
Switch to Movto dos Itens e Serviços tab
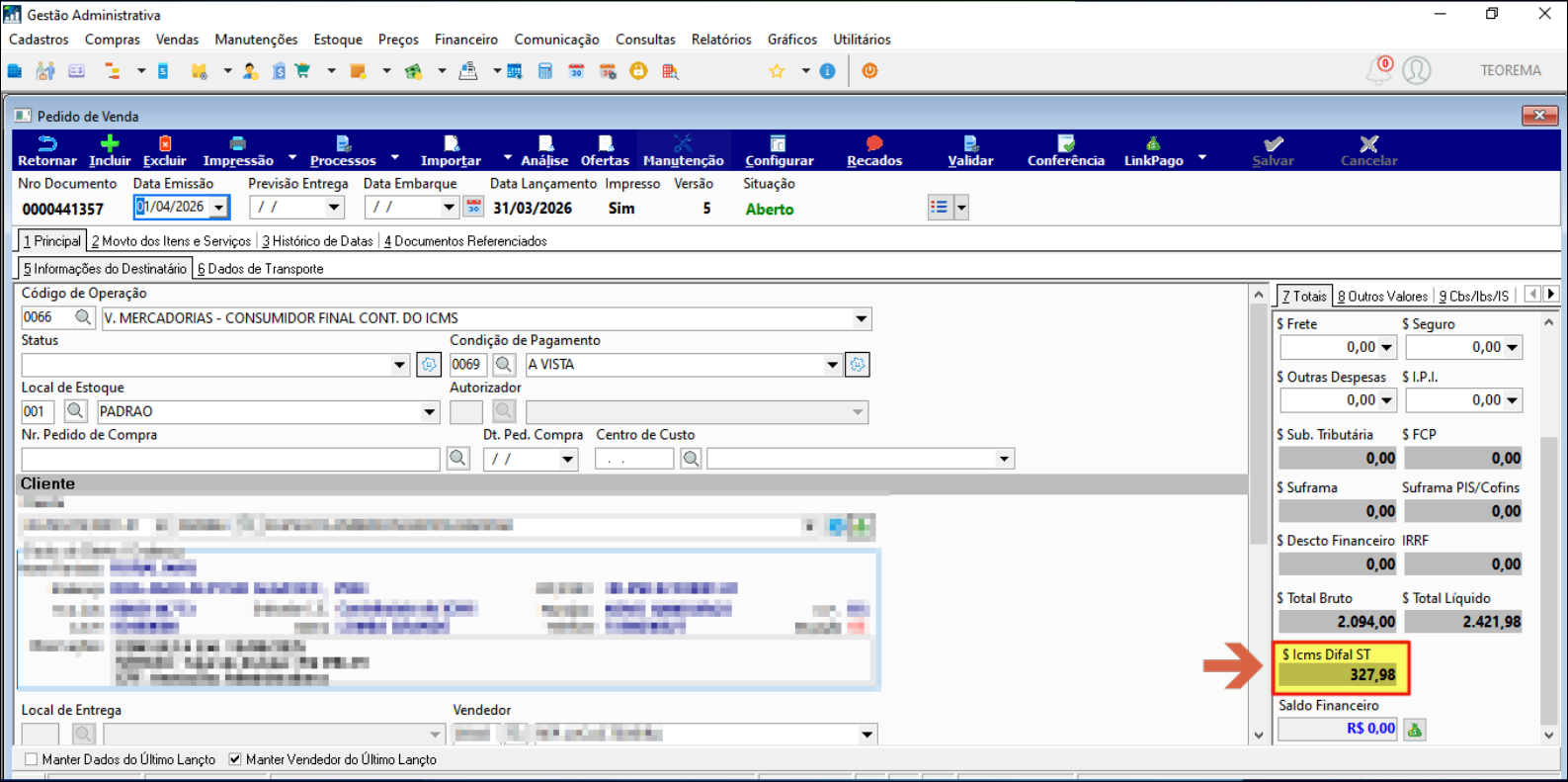tap(171, 241)
